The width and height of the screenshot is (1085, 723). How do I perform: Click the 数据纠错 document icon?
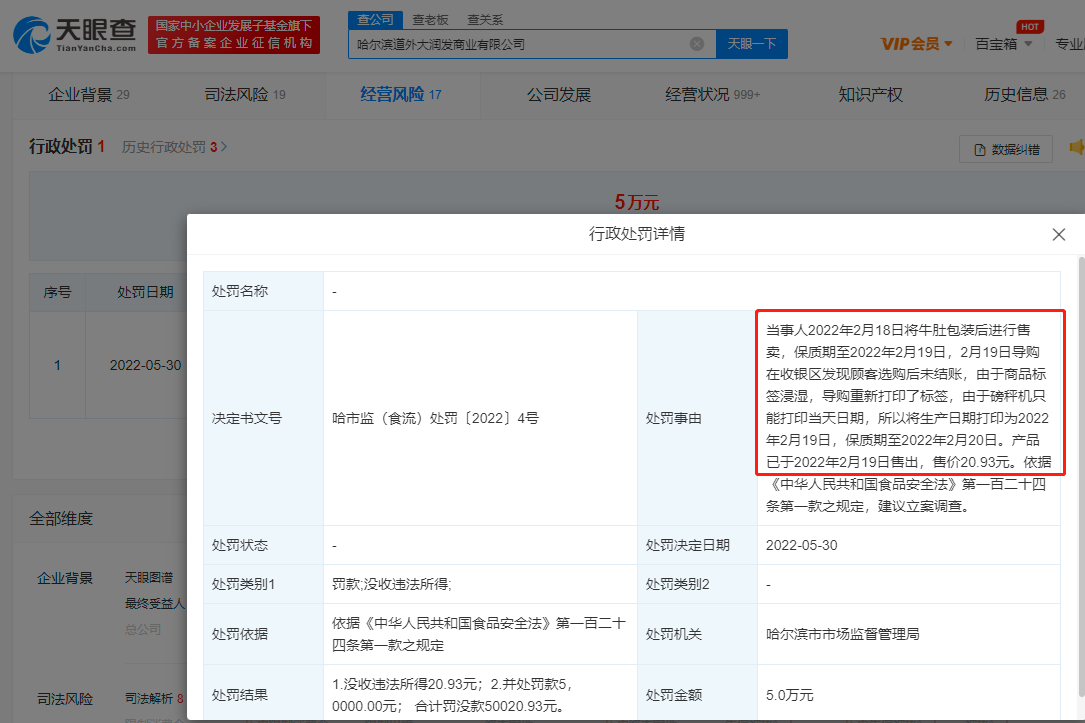[x=978, y=150]
